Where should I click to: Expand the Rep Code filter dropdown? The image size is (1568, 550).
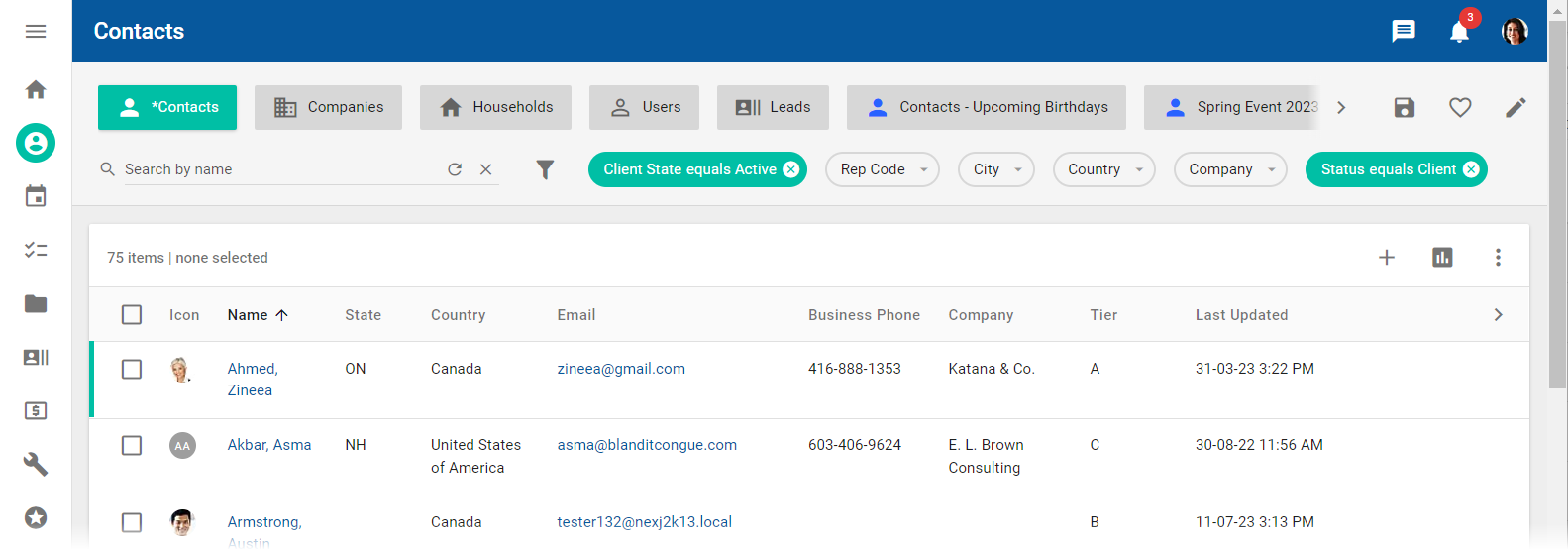pos(882,169)
